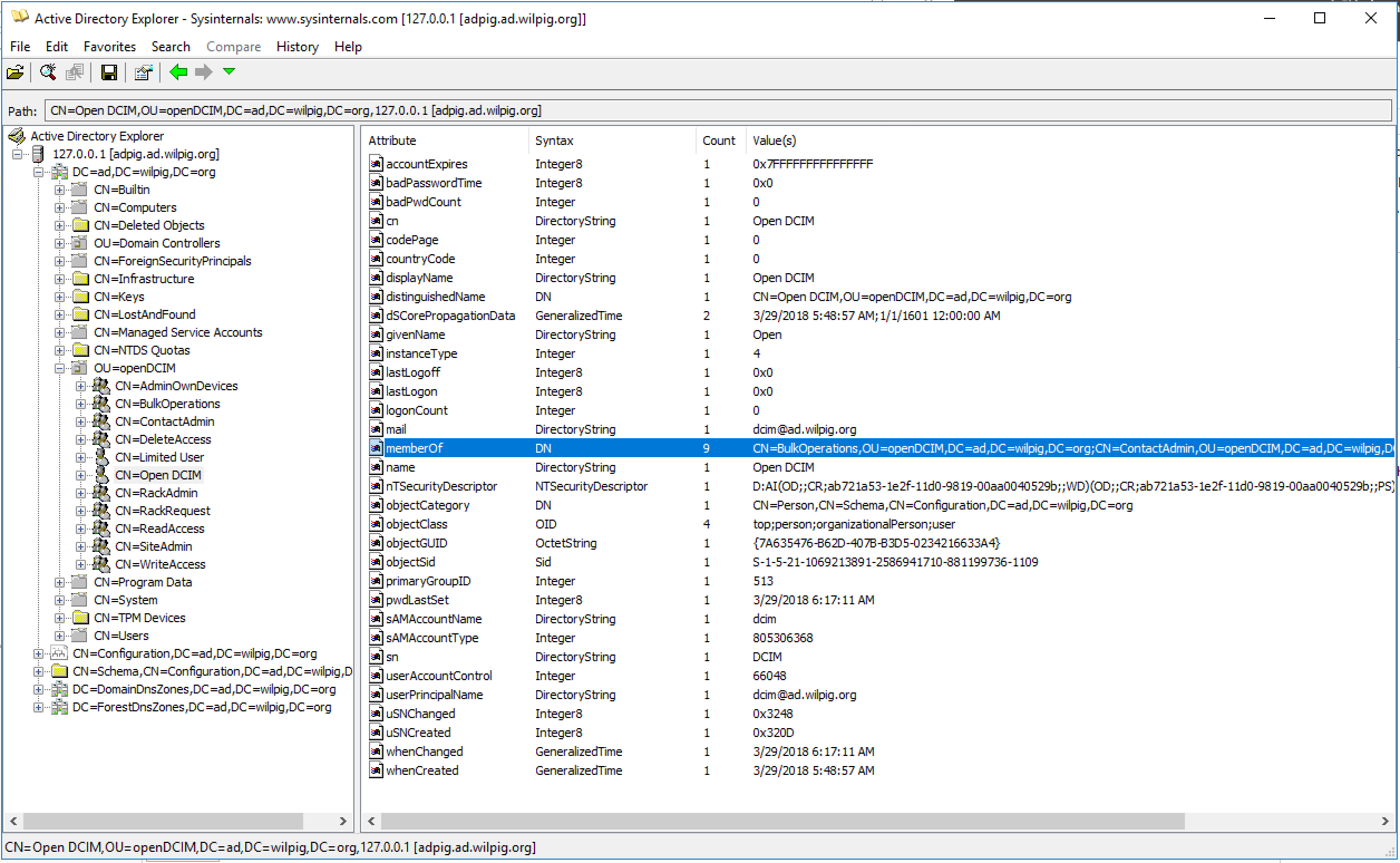Viewport: 1400px width, 863px height.
Task: Click the CN=Limited User user icon
Action: [101, 457]
